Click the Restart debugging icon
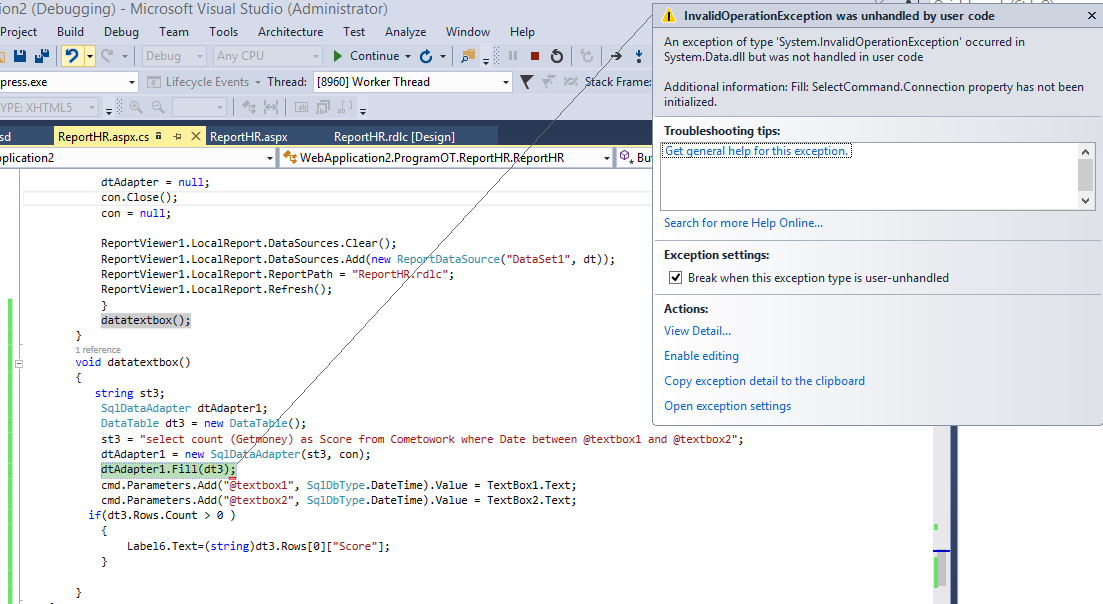The width and height of the screenshot is (1103, 604). click(557, 56)
